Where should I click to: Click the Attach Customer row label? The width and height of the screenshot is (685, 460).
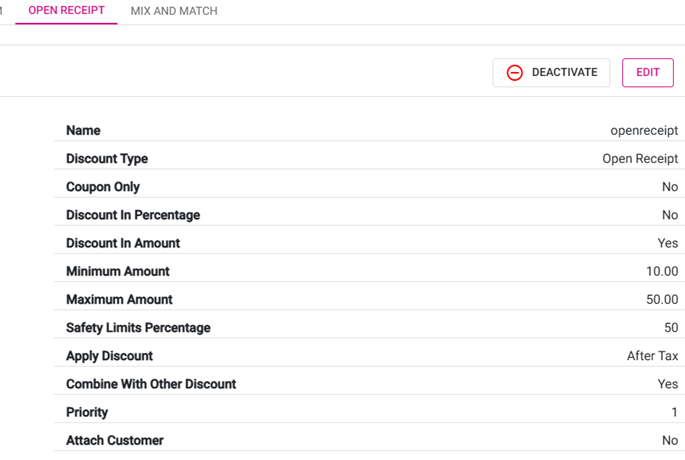click(x=115, y=440)
